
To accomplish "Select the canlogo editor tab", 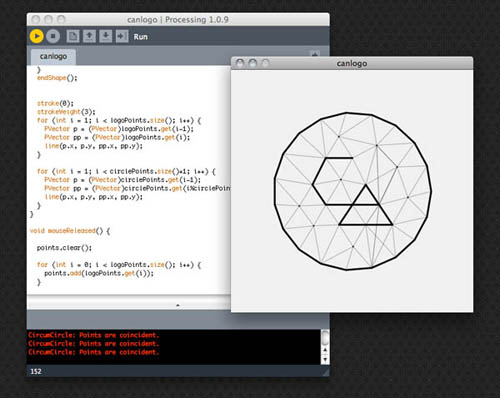I will [53, 57].
